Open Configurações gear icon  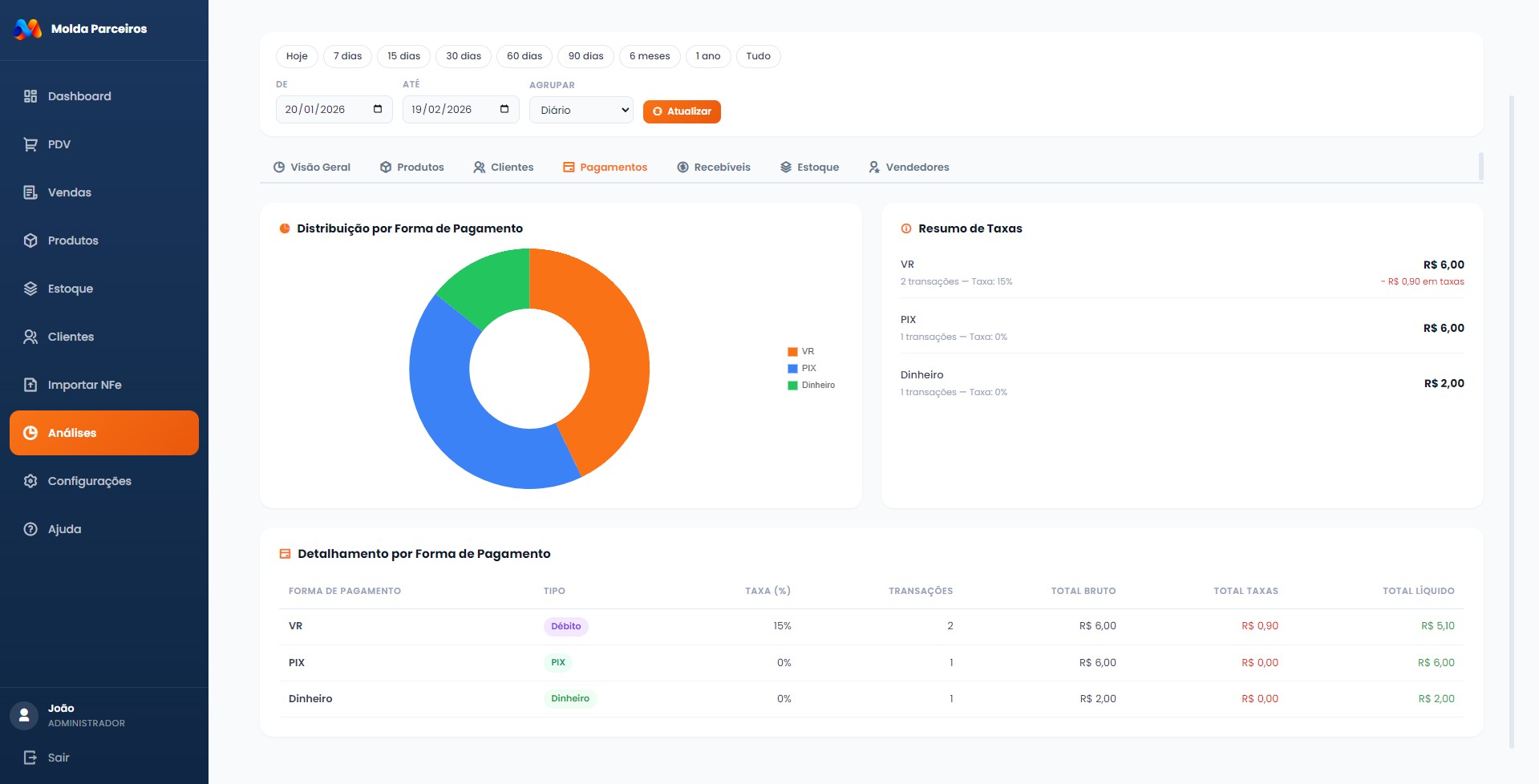point(30,481)
